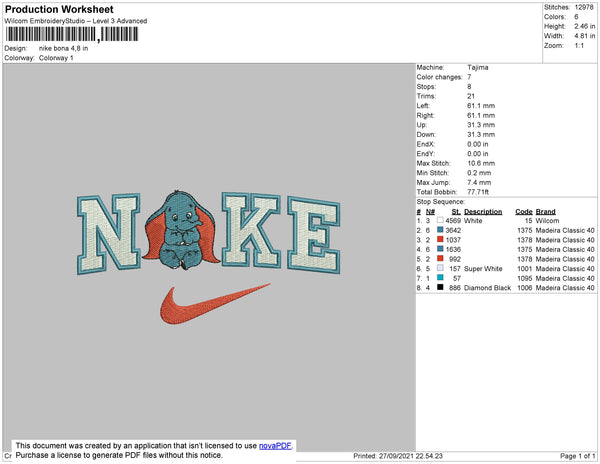The image size is (600, 464).
Task: Click 'Wilcom EmbroideryStudio – Level 3 Advanced' text
Action: pos(76,21)
